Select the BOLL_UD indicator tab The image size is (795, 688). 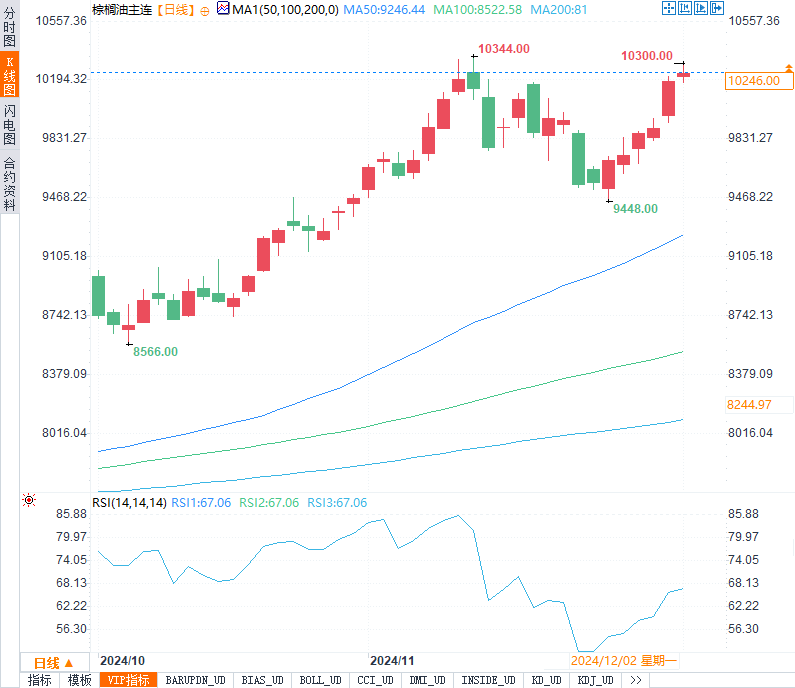click(320, 680)
